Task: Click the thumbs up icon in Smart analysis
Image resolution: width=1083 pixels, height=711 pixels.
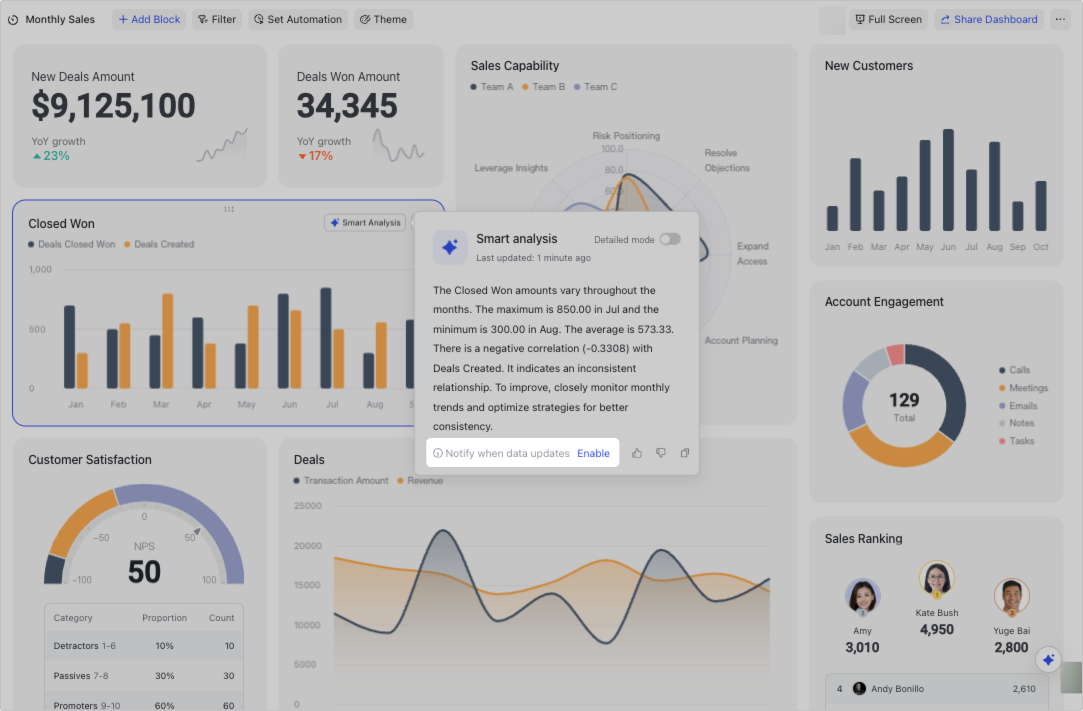Action: point(637,453)
